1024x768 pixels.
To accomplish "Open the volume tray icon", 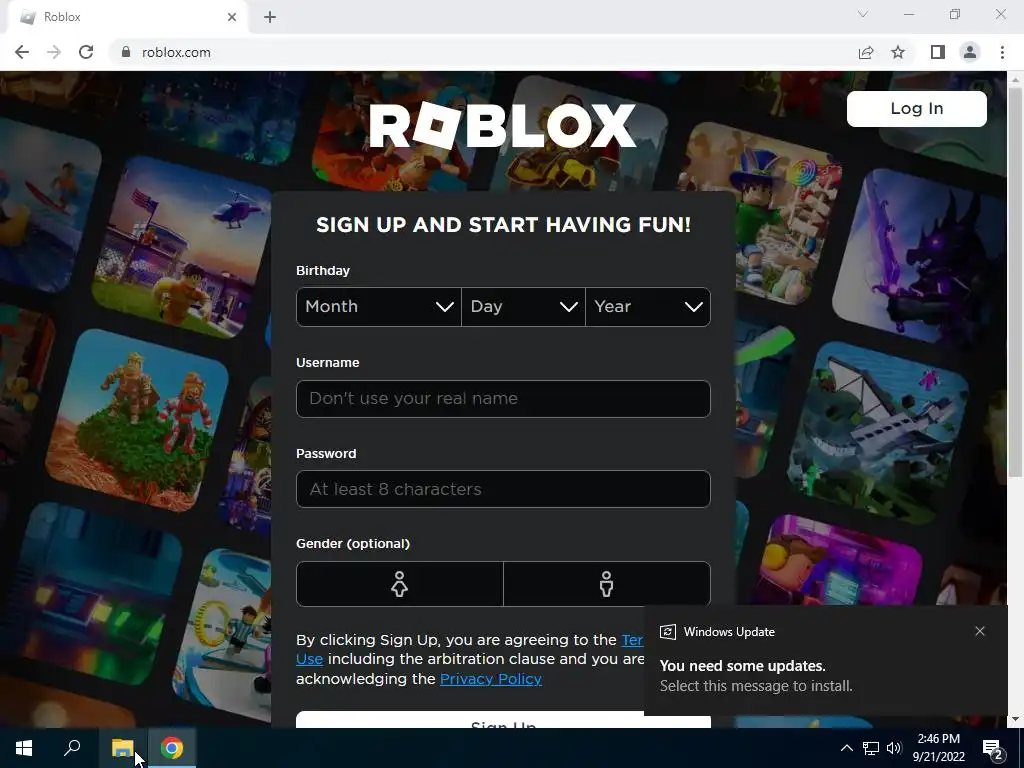I will point(894,748).
